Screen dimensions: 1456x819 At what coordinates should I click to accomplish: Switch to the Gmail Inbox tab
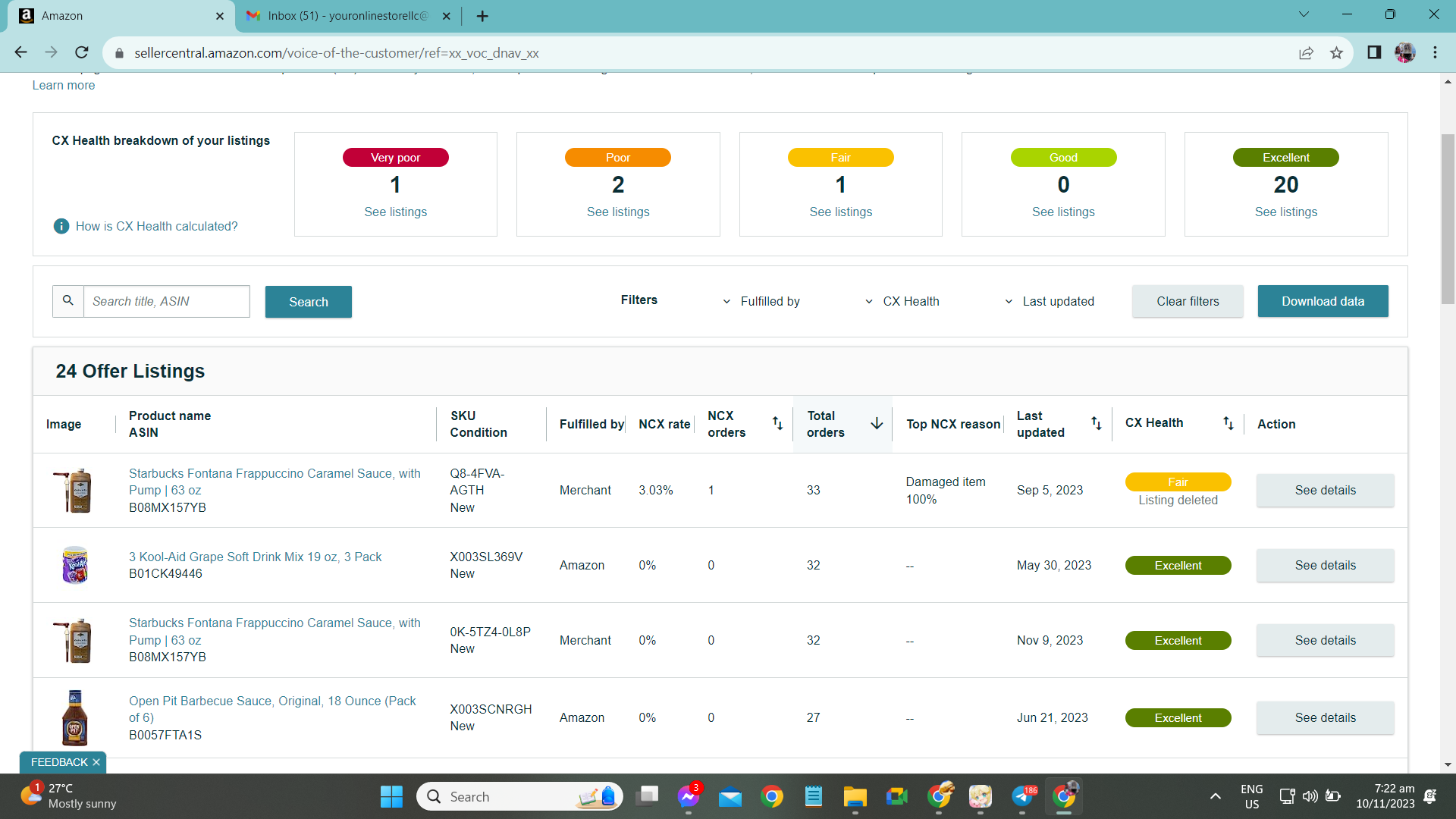click(x=347, y=16)
